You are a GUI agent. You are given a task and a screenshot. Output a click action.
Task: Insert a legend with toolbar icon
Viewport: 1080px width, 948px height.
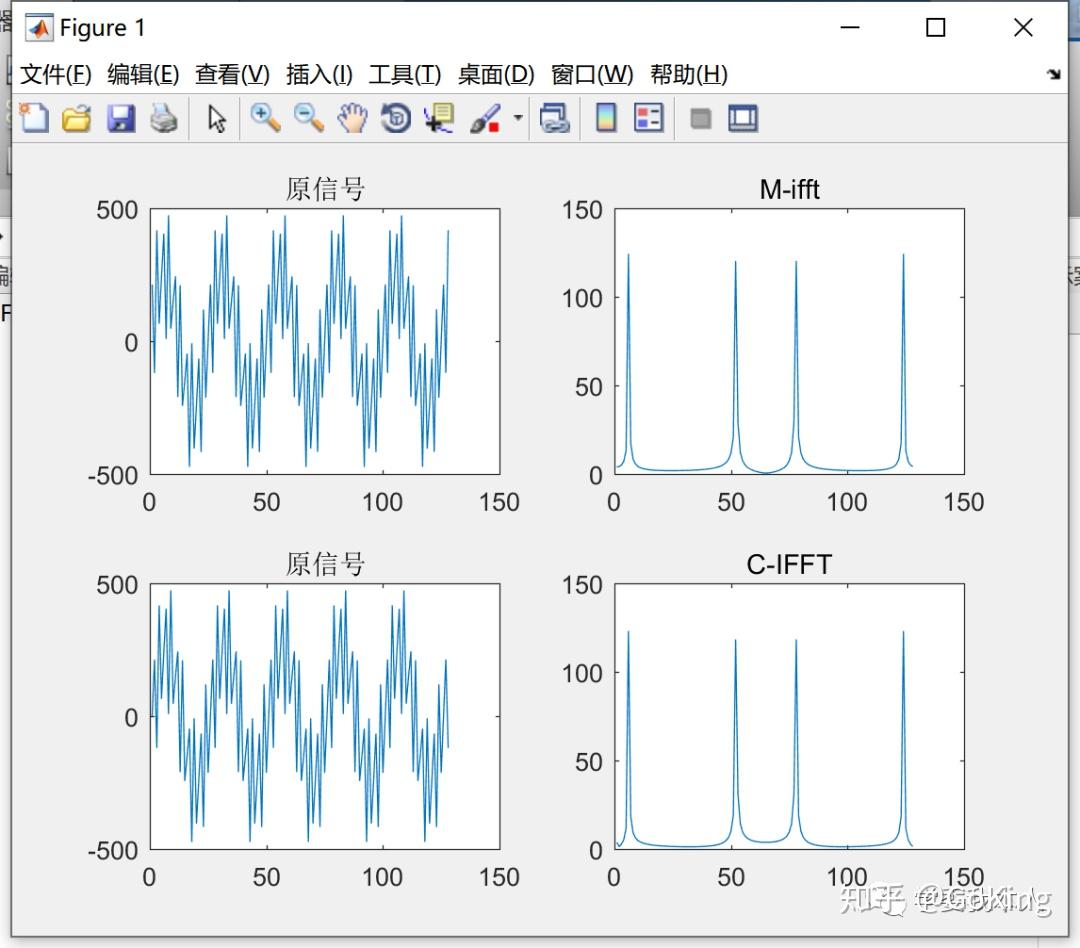[648, 118]
